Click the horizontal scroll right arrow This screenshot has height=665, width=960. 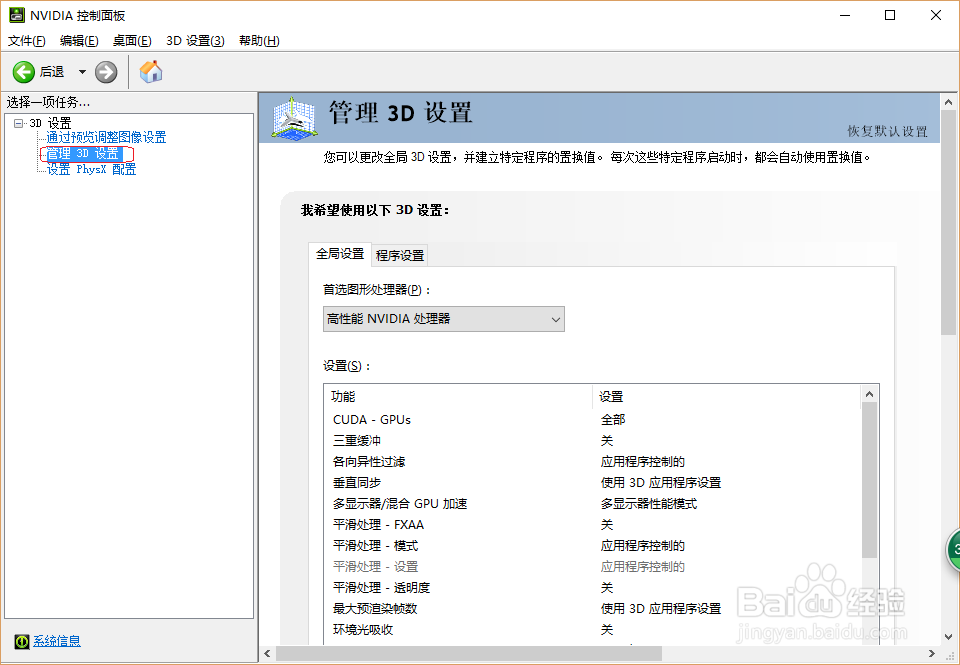click(x=932, y=654)
